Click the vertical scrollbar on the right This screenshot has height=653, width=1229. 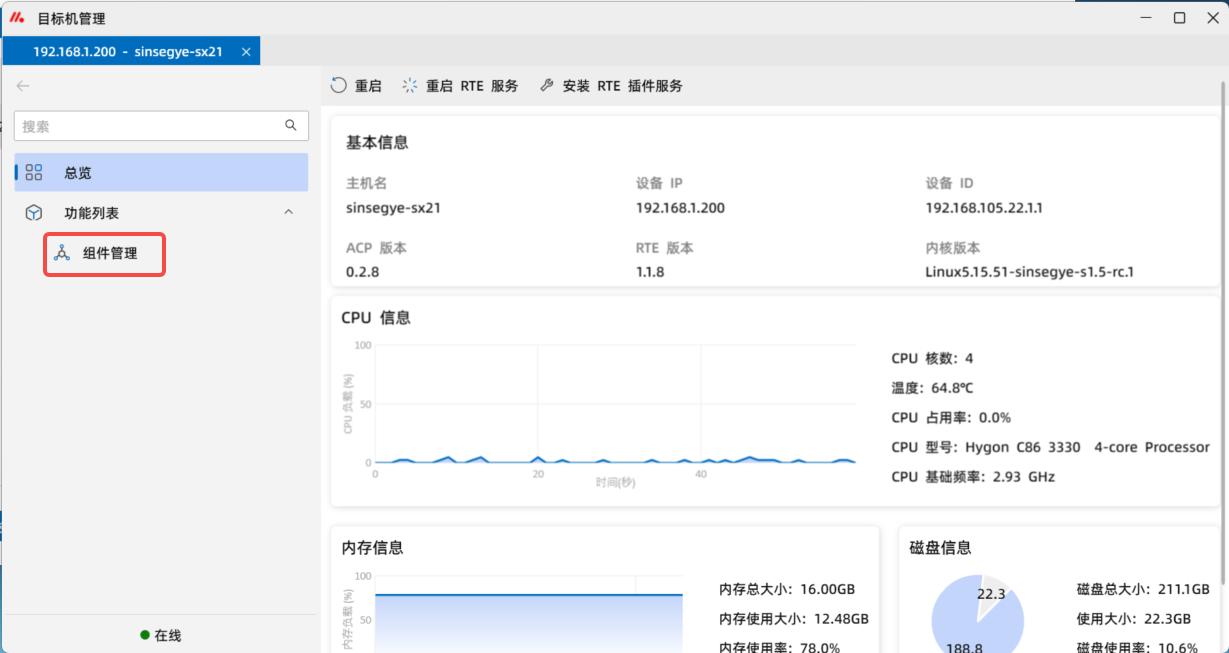coord(1223,300)
